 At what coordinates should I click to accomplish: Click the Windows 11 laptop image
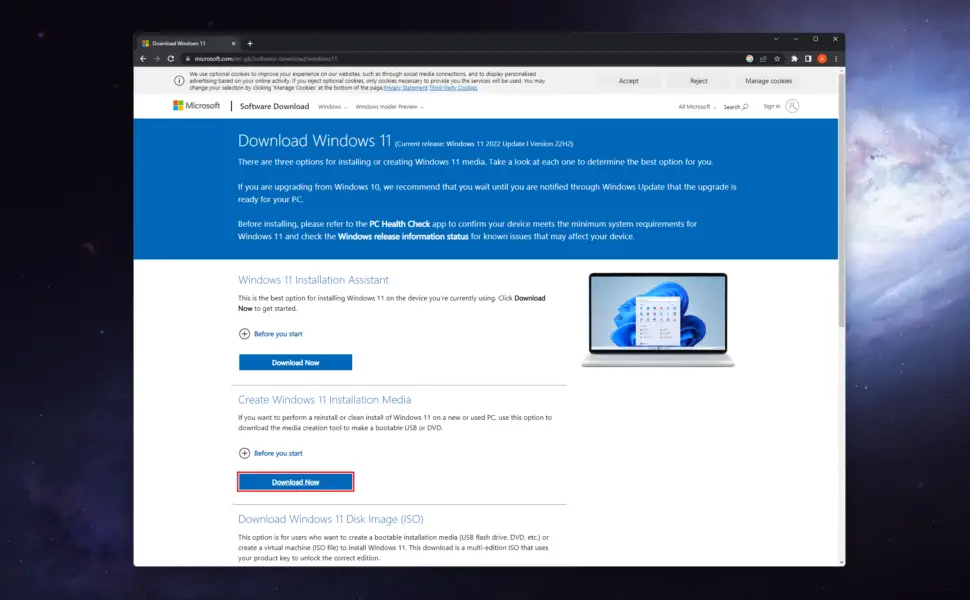pyautogui.click(x=658, y=320)
